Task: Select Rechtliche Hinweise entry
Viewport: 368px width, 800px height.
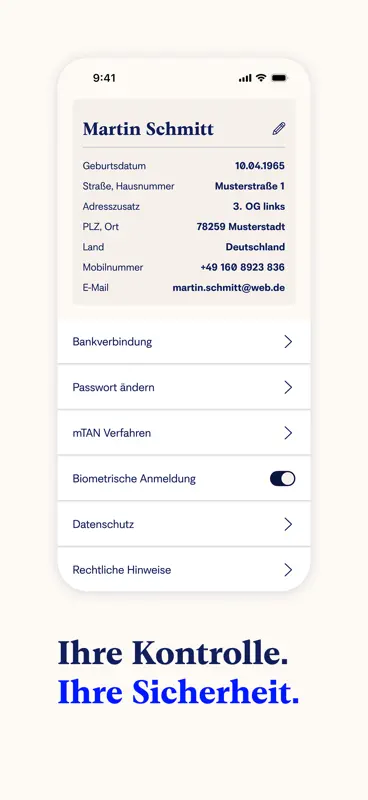Action: click(184, 569)
